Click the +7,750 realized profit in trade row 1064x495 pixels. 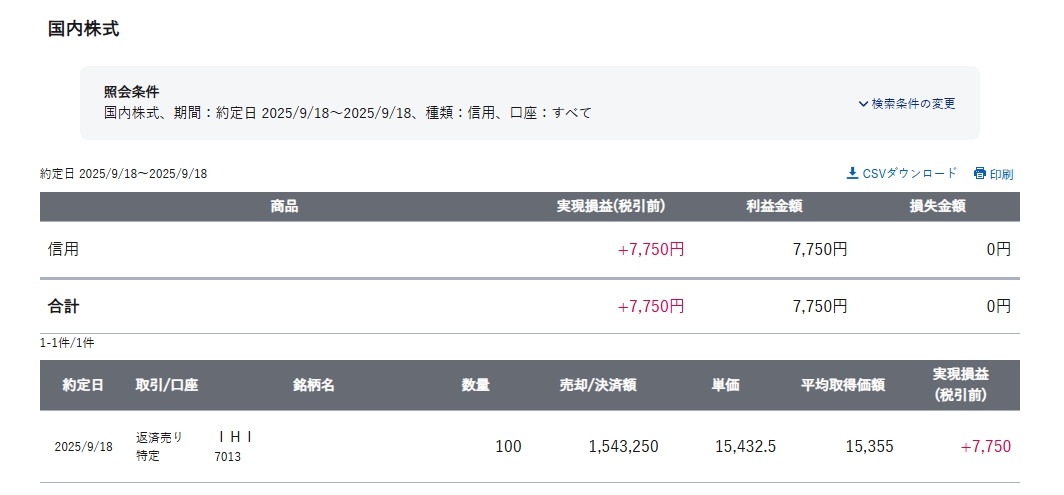(x=985, y=446)
